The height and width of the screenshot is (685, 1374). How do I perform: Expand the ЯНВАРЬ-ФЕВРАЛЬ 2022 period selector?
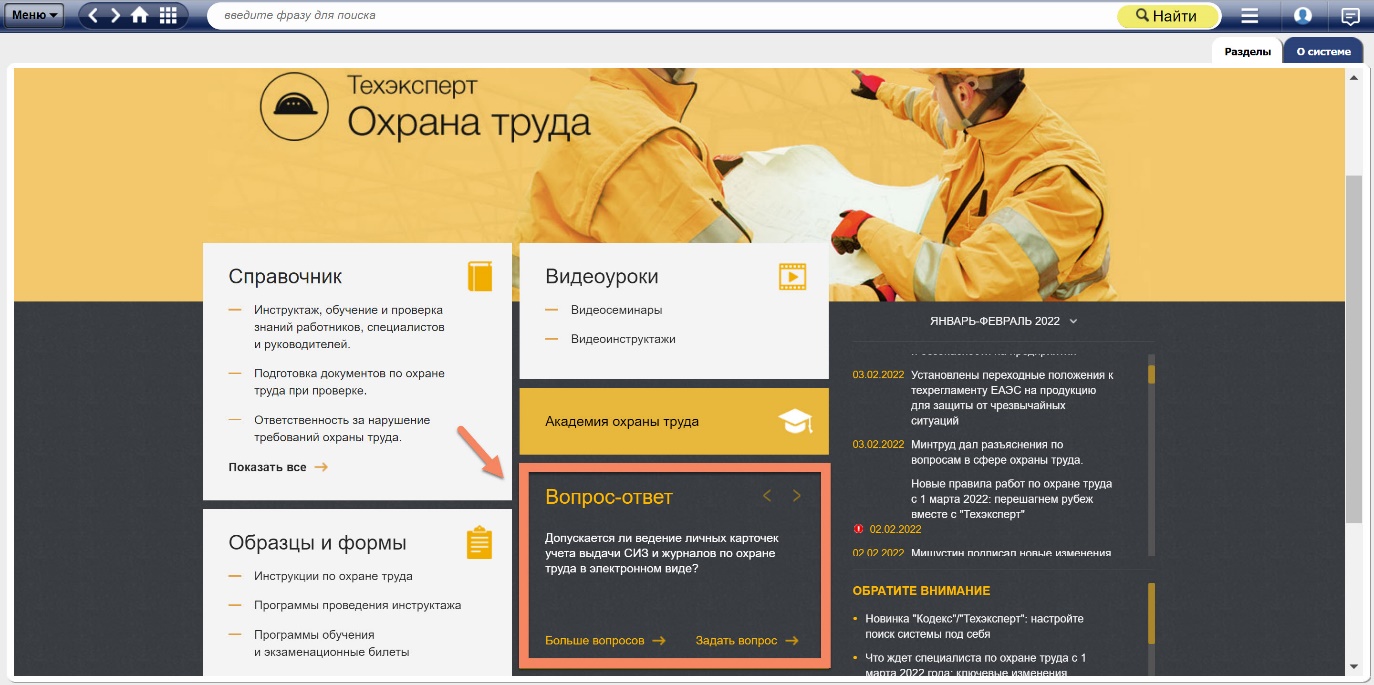point(1003,321)
